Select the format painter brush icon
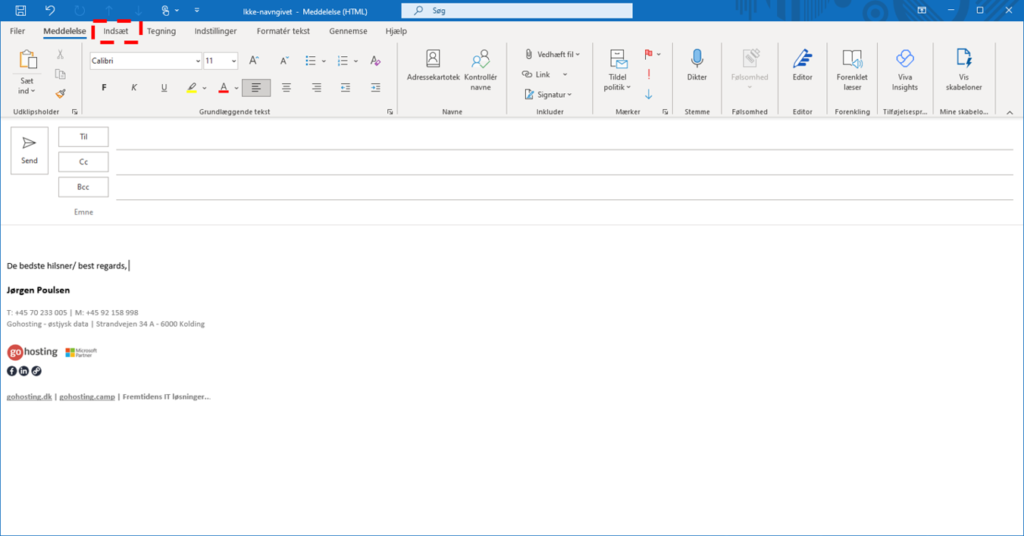This screenshot has width=1024, height=536. click(60, 93)
